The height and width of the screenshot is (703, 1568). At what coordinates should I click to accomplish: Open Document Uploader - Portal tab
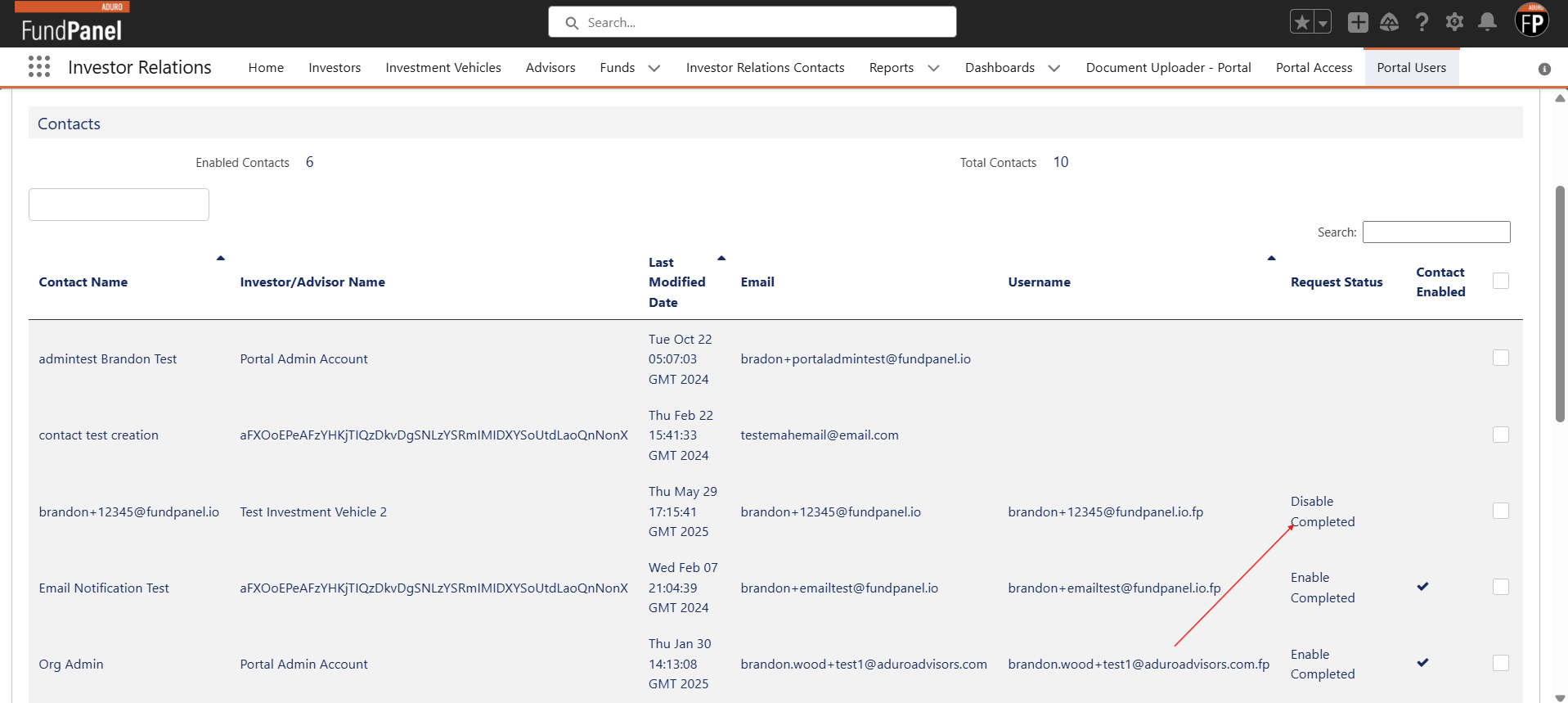[1168, 67]
